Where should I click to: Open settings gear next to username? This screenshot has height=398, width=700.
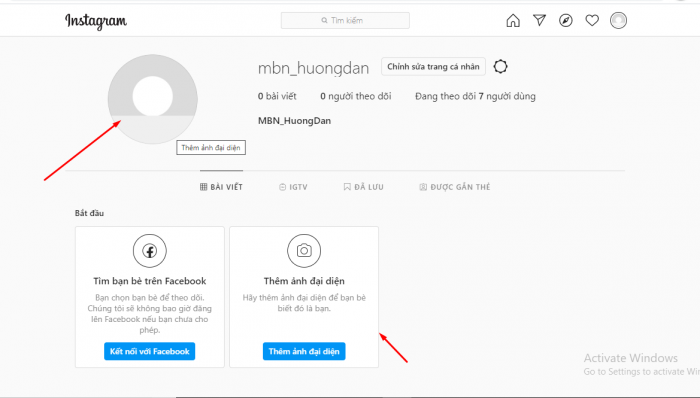500,66
